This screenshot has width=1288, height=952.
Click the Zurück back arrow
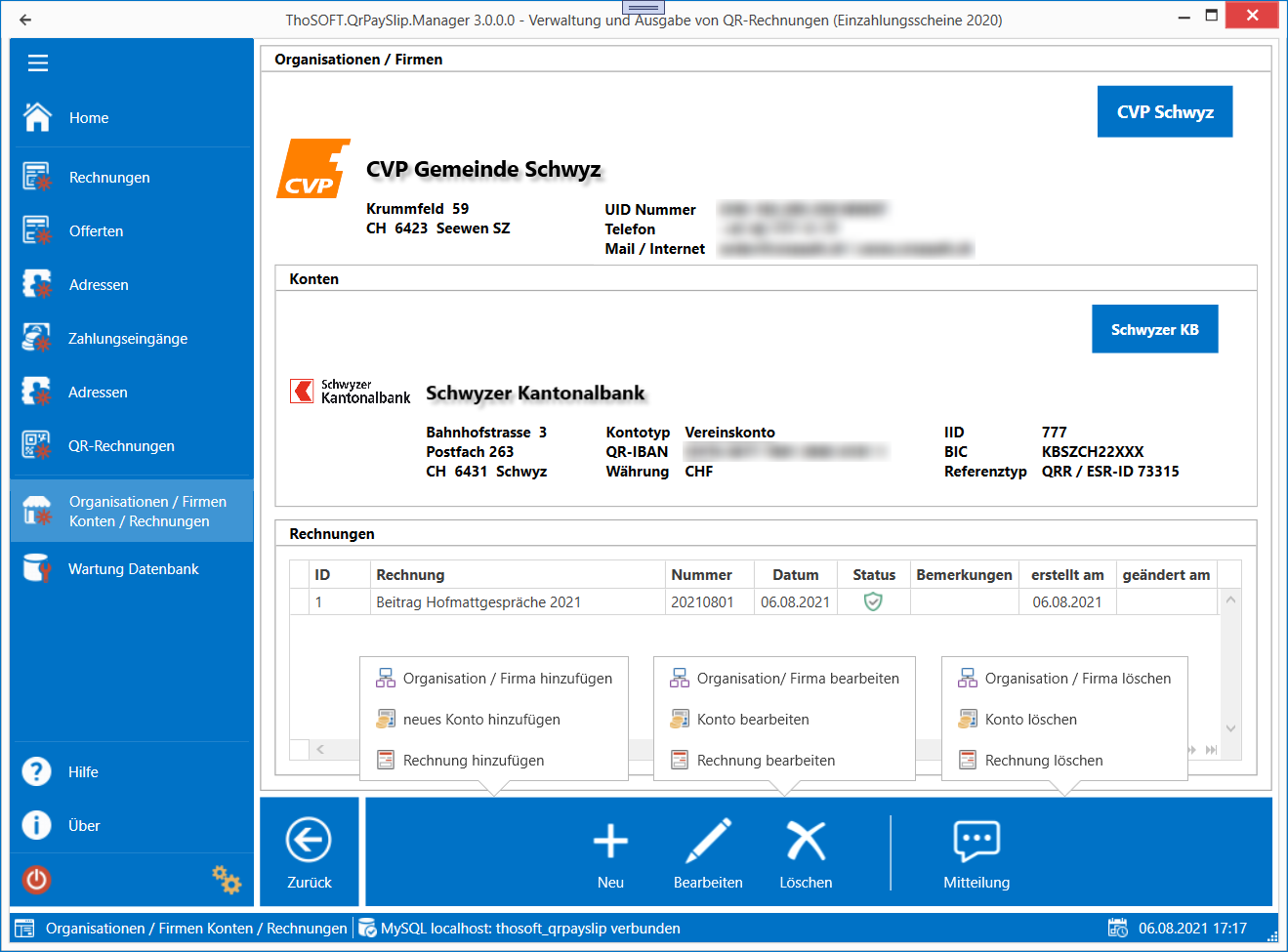[309, 840]
